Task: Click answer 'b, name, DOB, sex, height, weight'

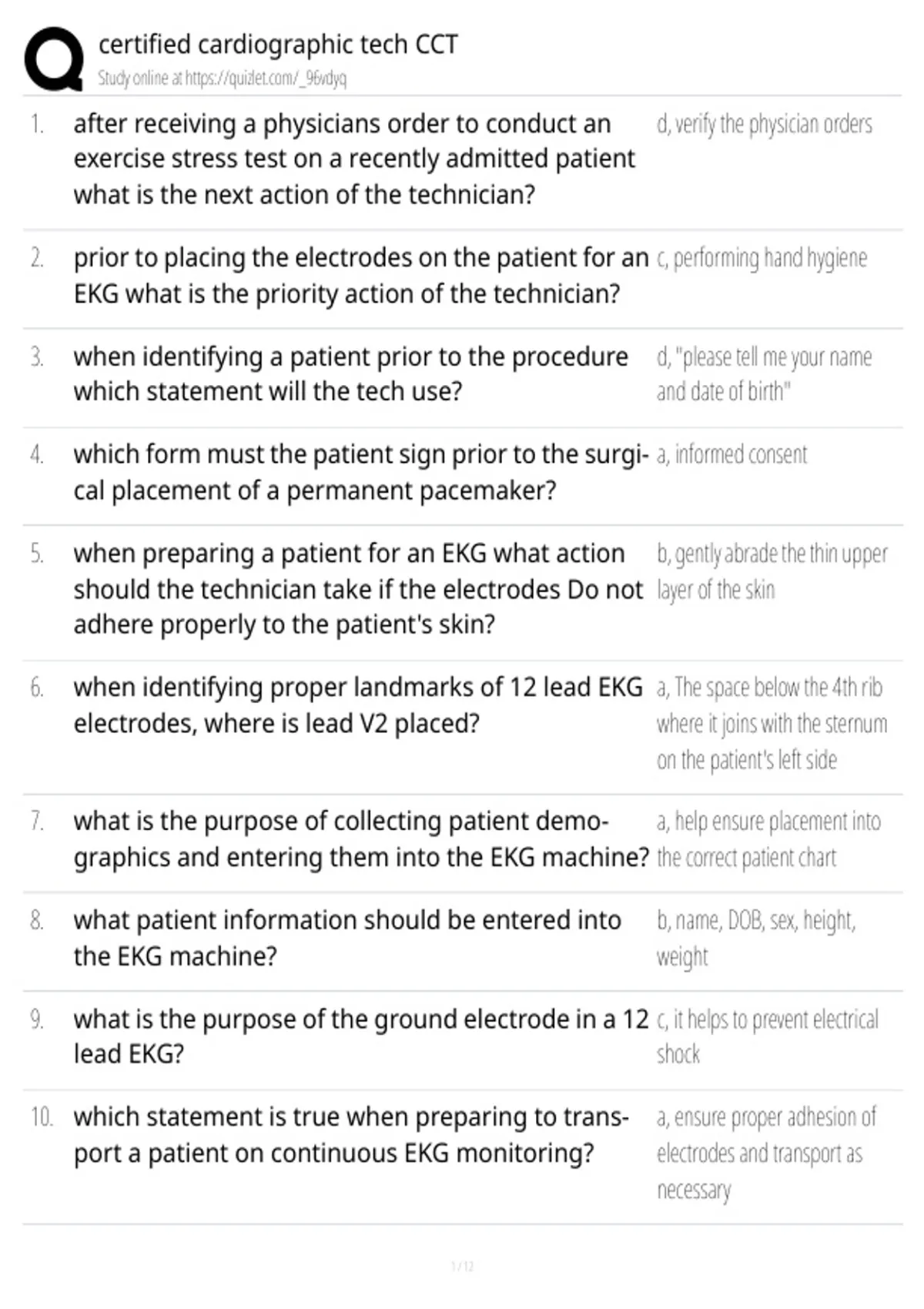Action: [x=756, y=938]
